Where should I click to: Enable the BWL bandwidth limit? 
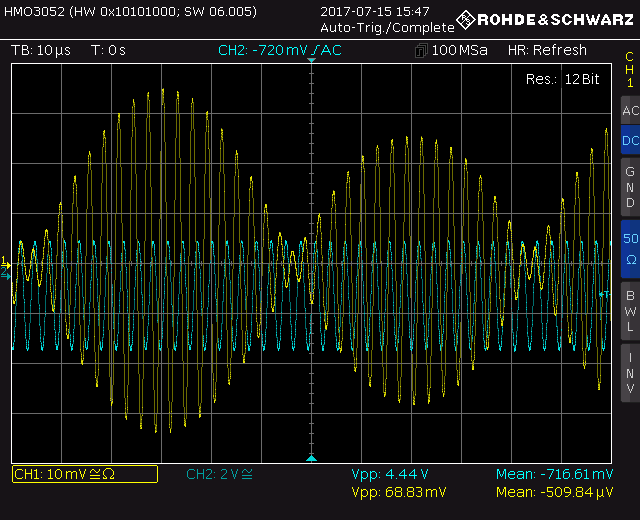point(629,310)
